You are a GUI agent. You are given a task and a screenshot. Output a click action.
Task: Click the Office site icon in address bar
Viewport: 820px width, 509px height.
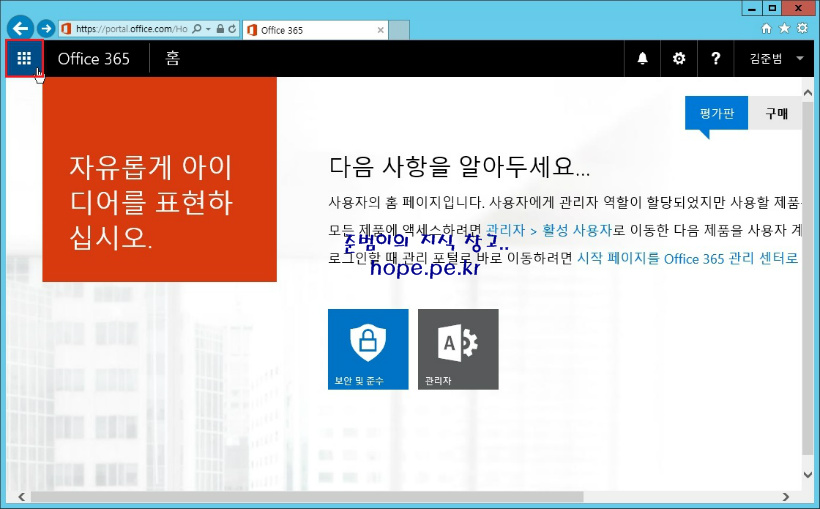click(x=66, y=29)
